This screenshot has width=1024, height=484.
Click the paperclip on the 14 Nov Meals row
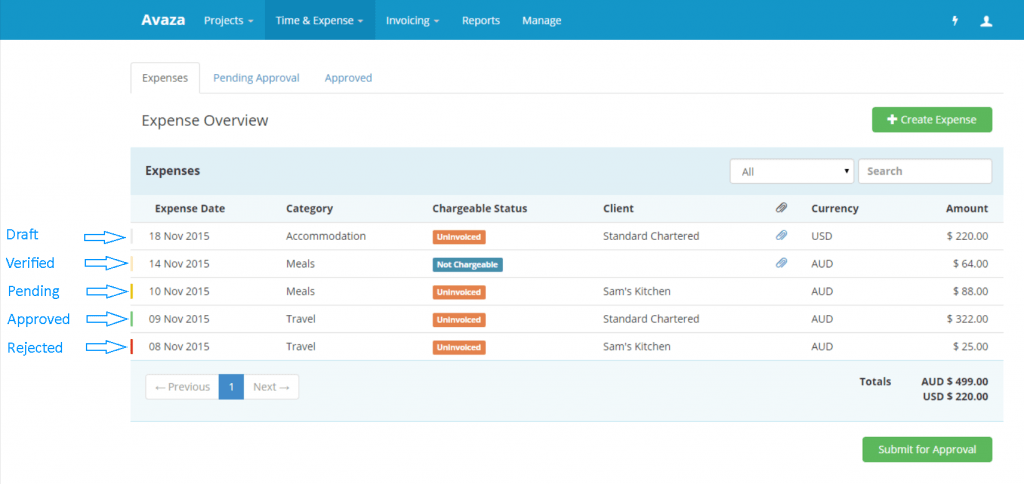click(781, 263)
